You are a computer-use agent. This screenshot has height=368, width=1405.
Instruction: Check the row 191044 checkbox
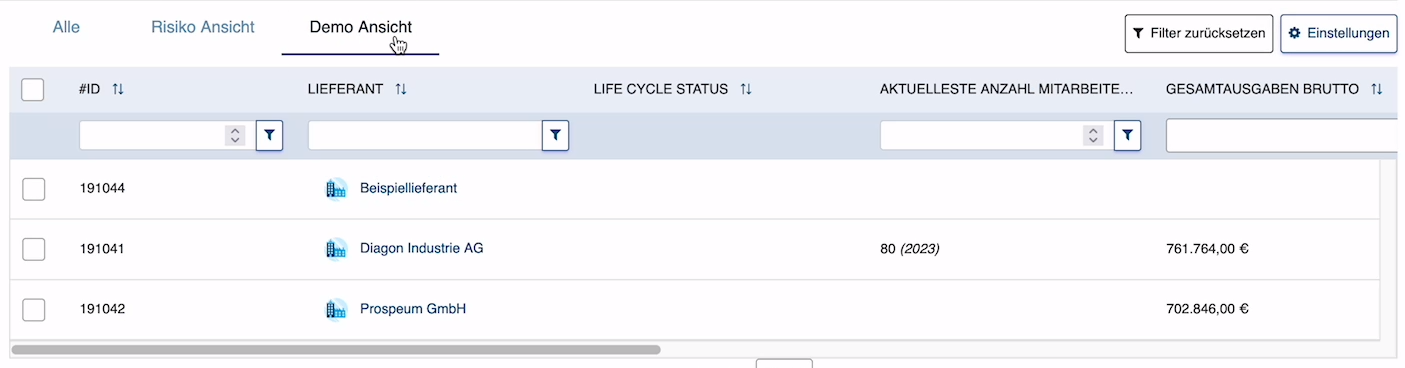coord(33,188)
